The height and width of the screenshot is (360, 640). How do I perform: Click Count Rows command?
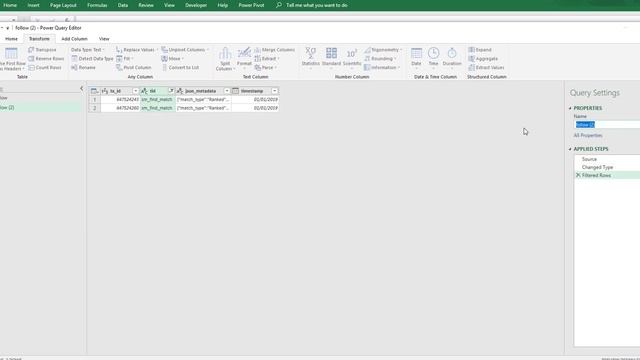coord(45,68)
